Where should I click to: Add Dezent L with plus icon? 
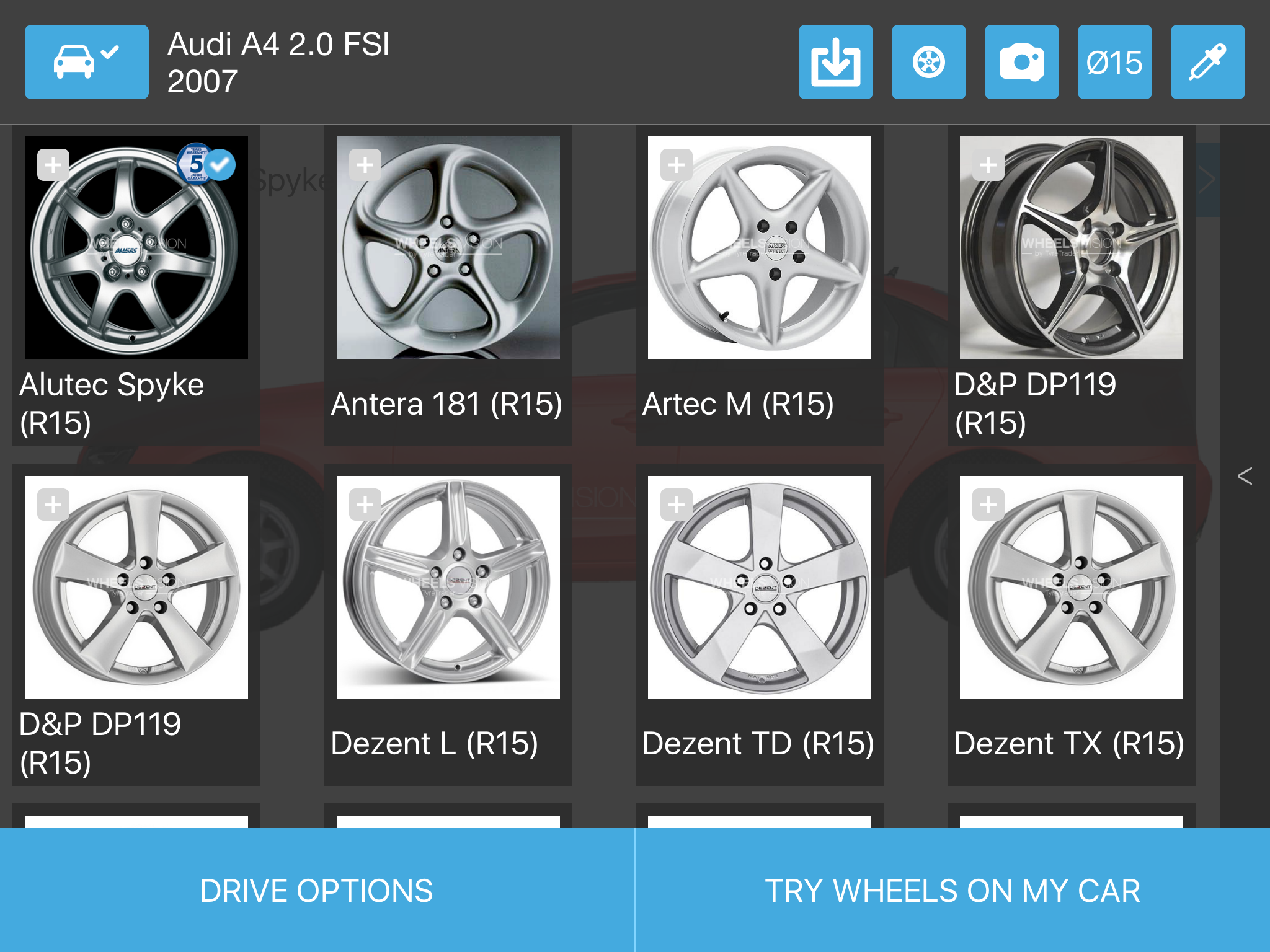point(365,505)
